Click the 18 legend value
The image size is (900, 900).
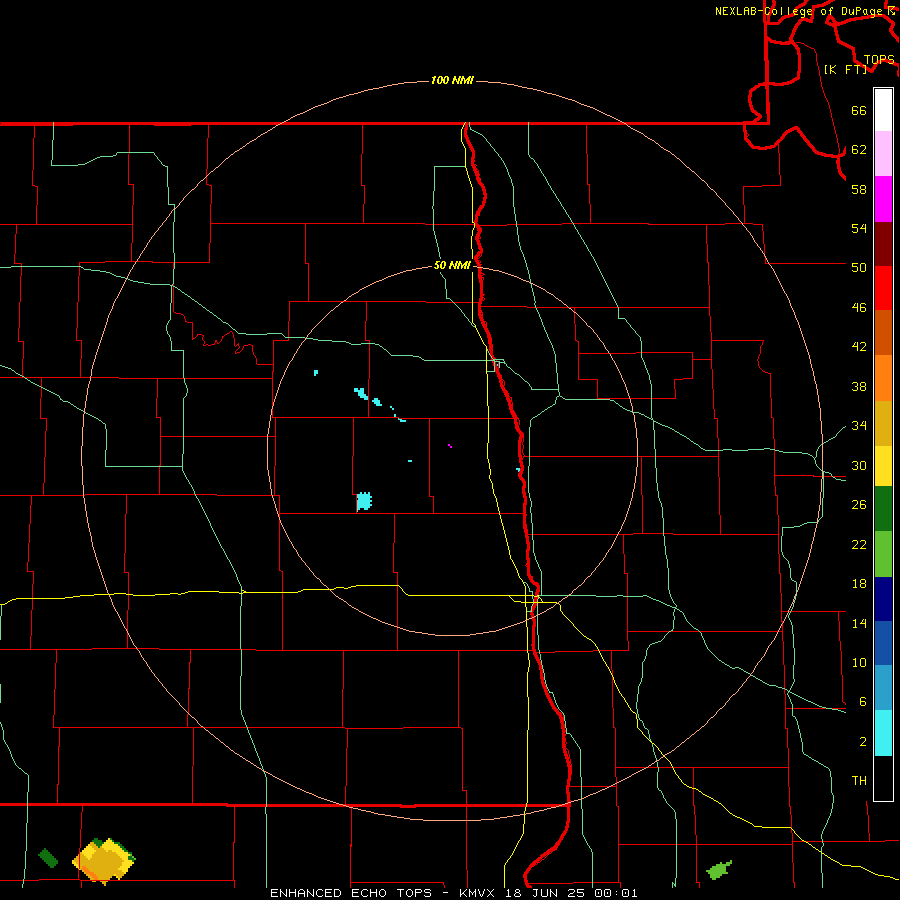pyautogui.click(x=859, y=584)
